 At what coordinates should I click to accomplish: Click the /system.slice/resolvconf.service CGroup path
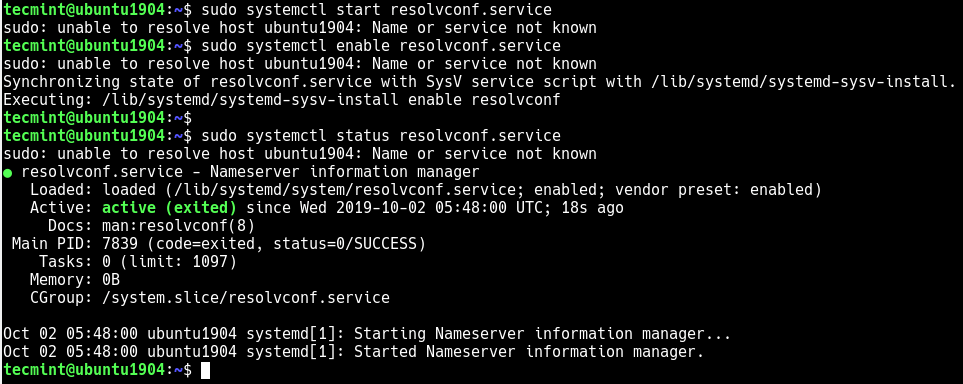point(246,298)
